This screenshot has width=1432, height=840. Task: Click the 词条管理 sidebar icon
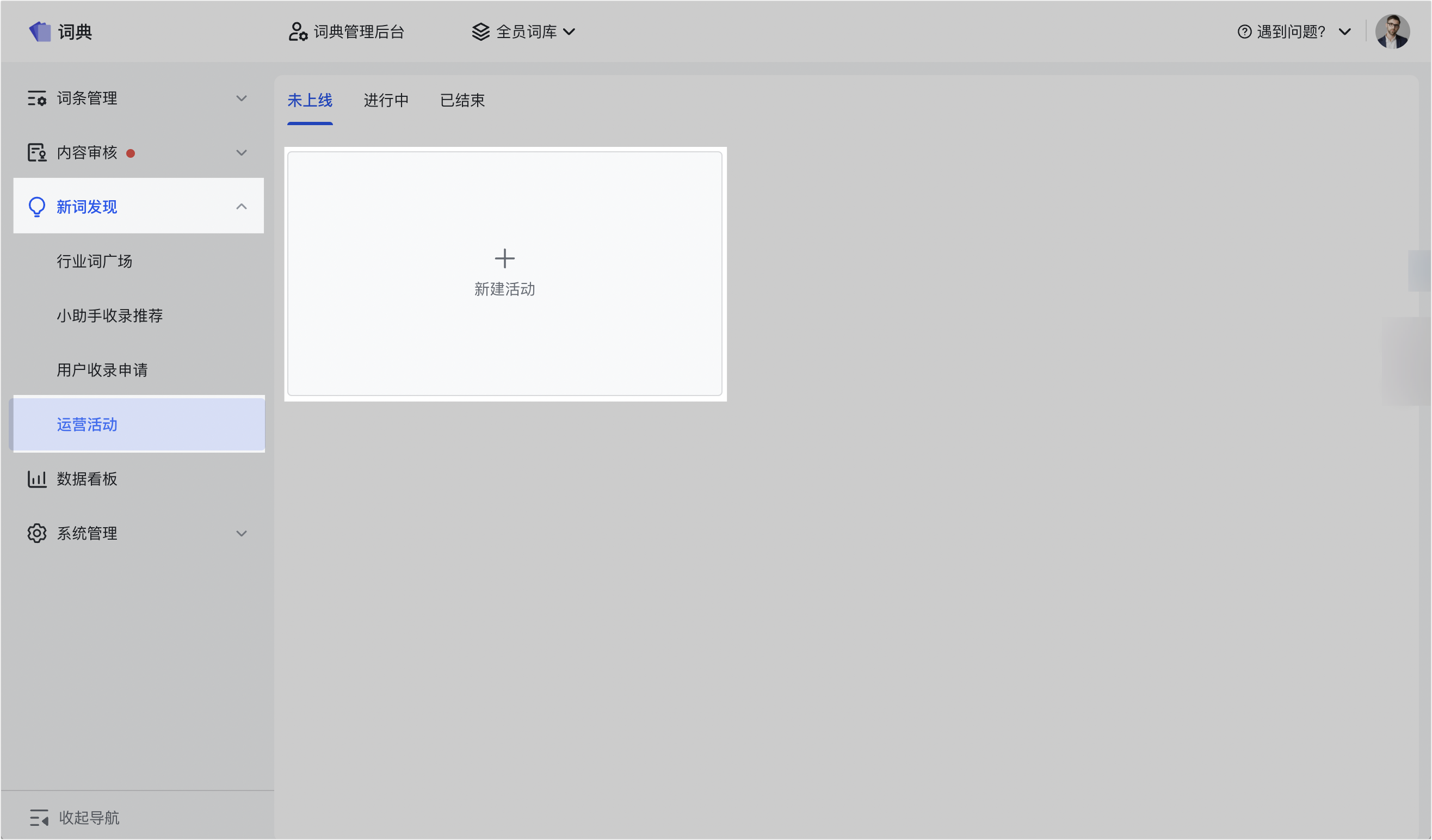36,98
